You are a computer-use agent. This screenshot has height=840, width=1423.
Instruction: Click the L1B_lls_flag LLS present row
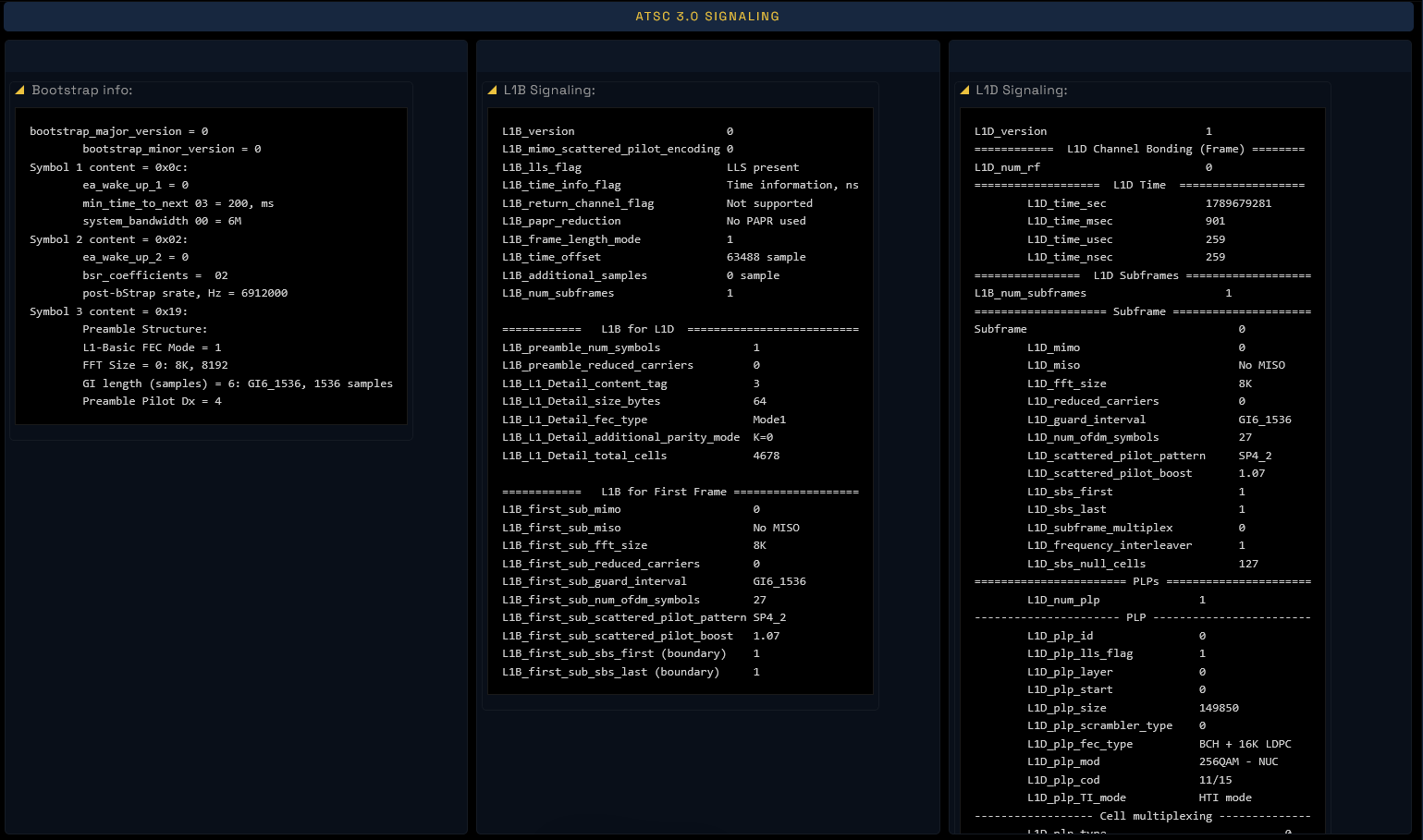click(651, 167)
